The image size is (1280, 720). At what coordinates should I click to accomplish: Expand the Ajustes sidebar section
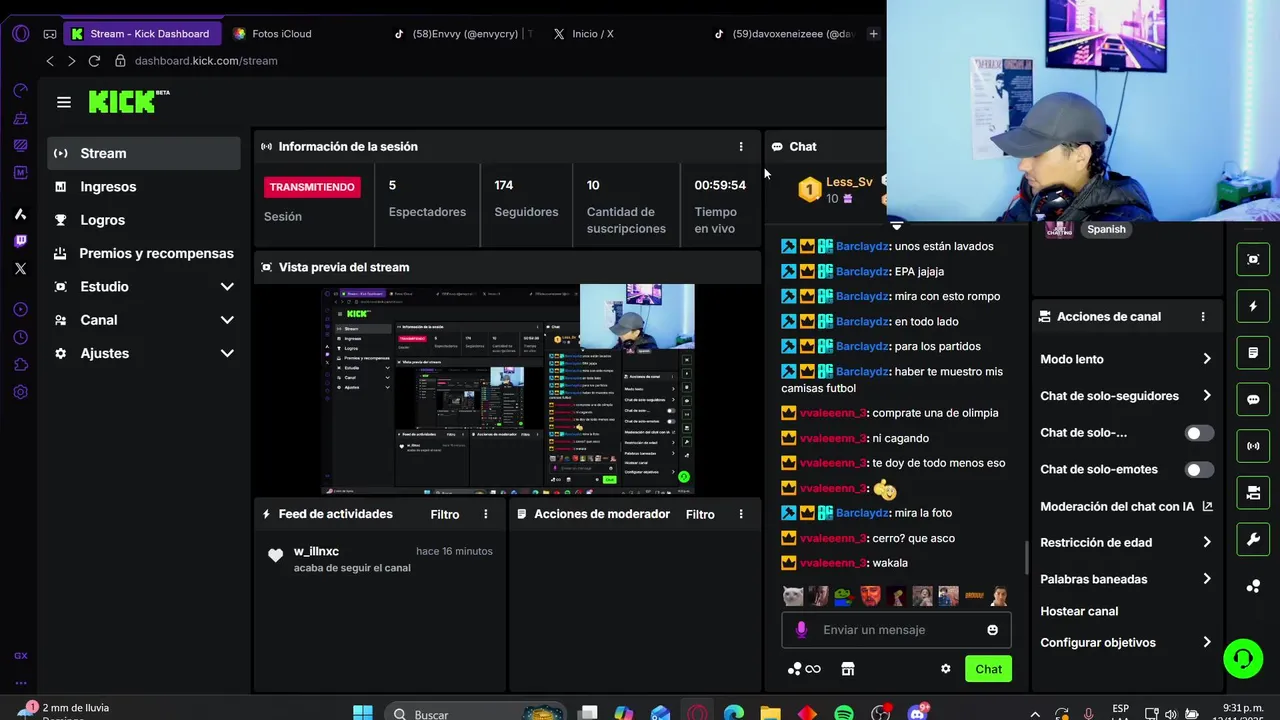click(x=227, y=353)
